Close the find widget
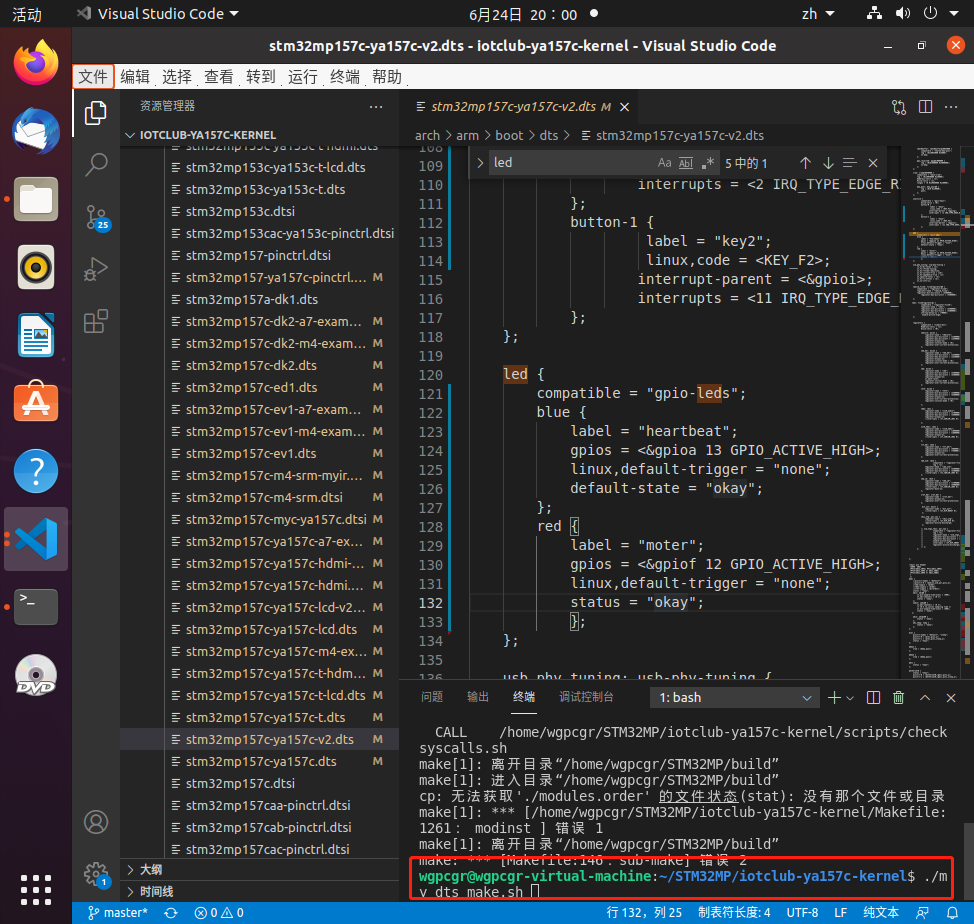 point(873,163)
